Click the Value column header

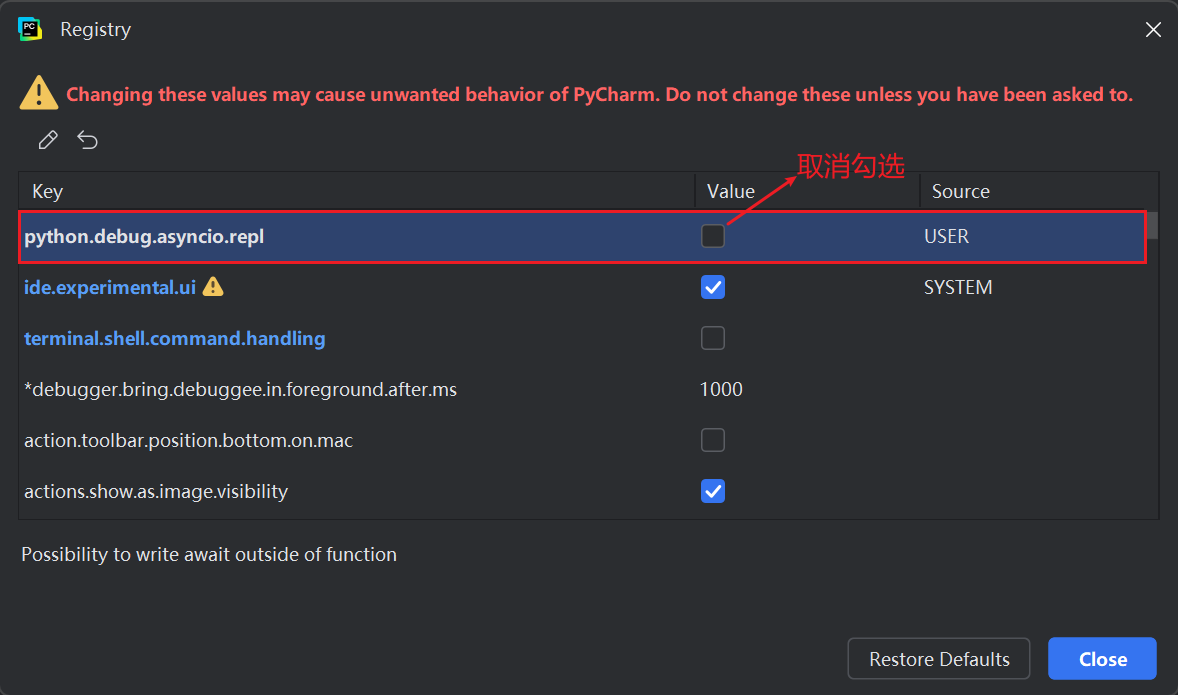(731, 191)
